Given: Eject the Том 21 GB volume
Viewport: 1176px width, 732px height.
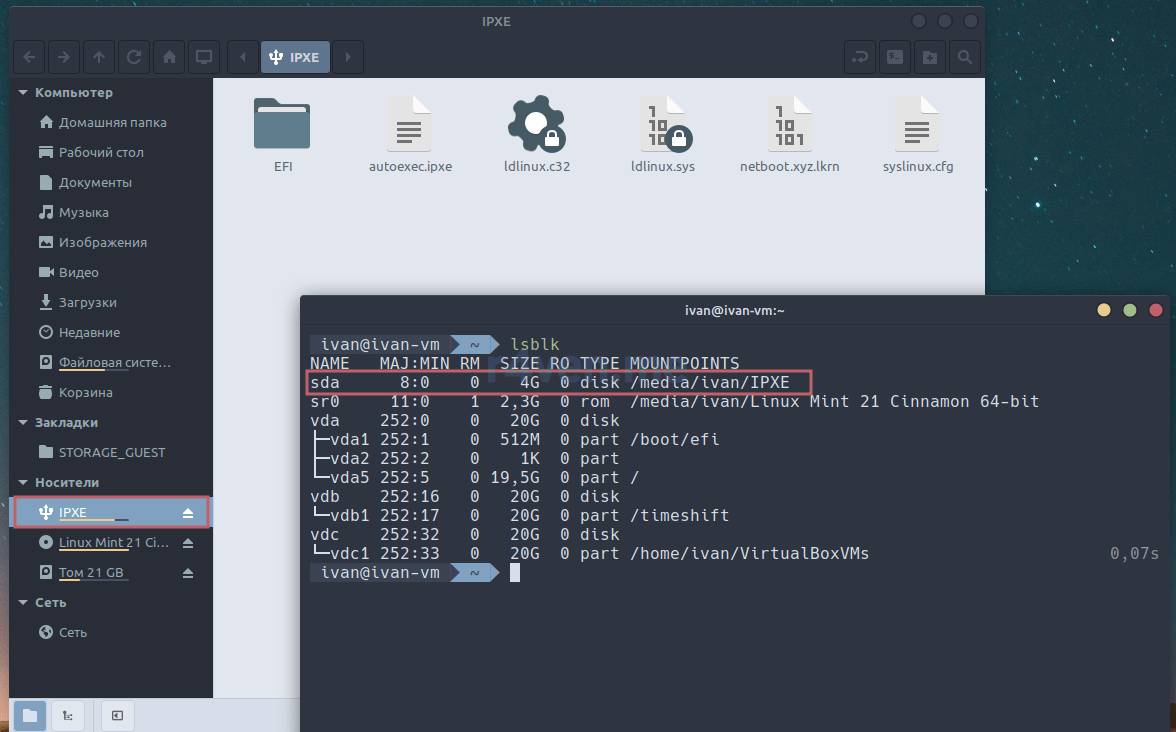Looking at the screenshot, I should (188, 573).
